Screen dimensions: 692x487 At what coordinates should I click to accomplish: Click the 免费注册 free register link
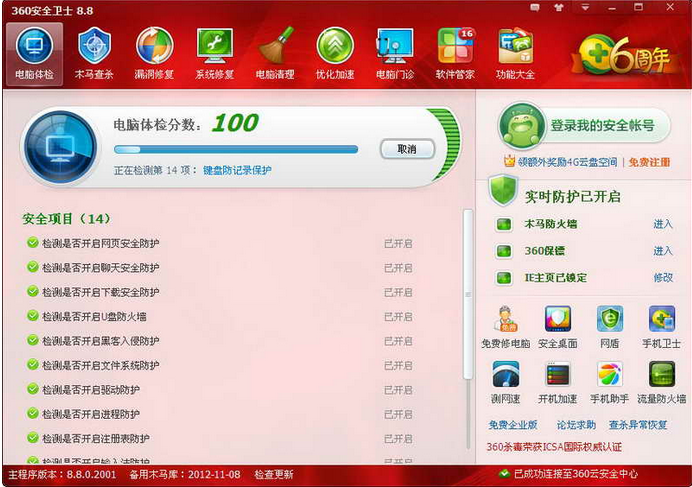[x=649, y=162]
